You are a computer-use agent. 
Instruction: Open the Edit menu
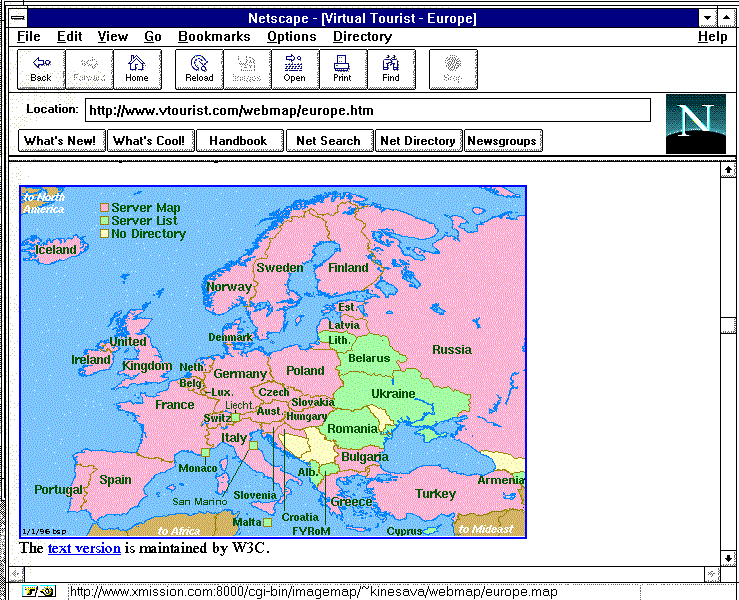[x=69, y=36]
